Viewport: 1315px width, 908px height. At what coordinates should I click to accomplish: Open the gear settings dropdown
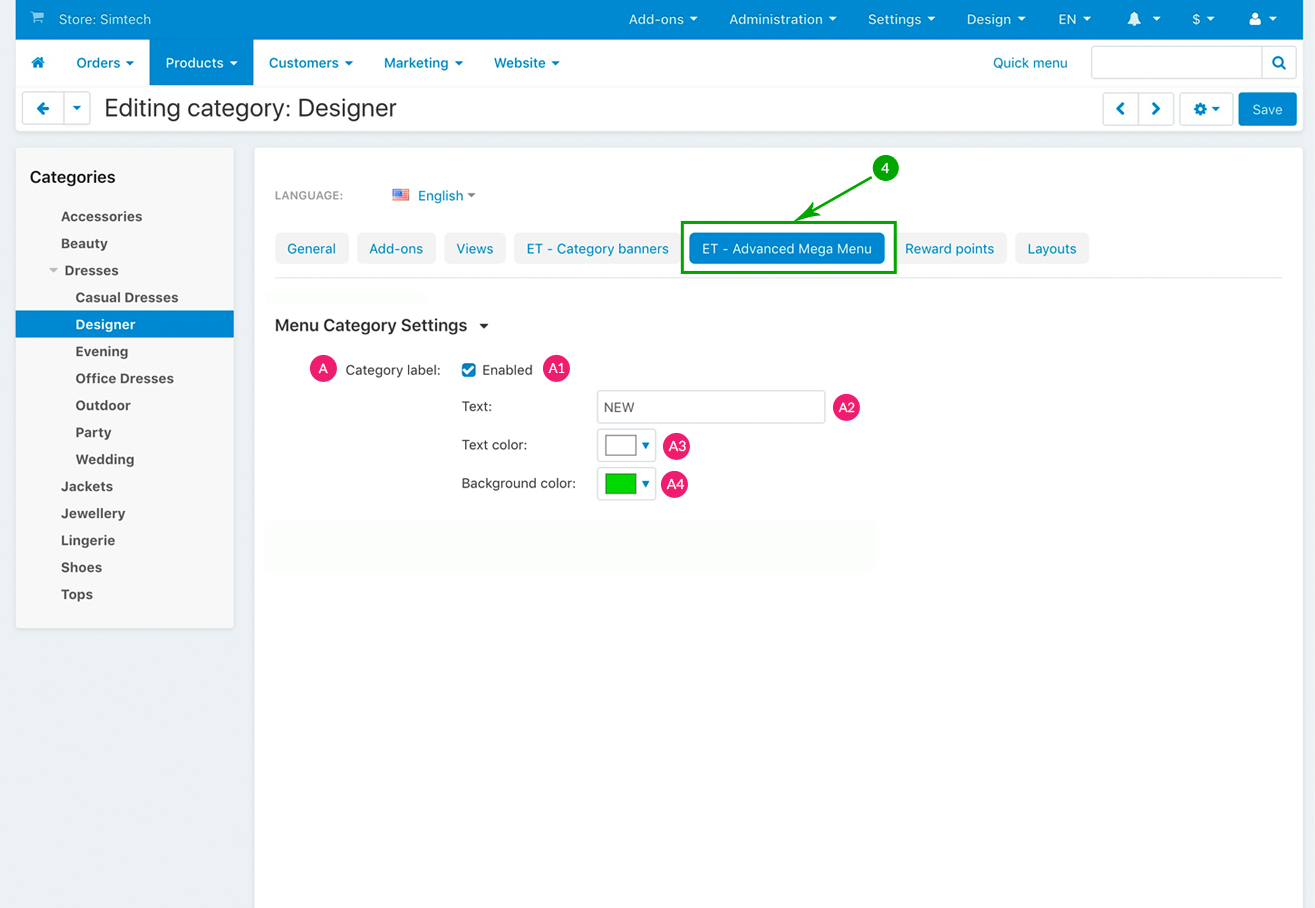point(1206,109)
